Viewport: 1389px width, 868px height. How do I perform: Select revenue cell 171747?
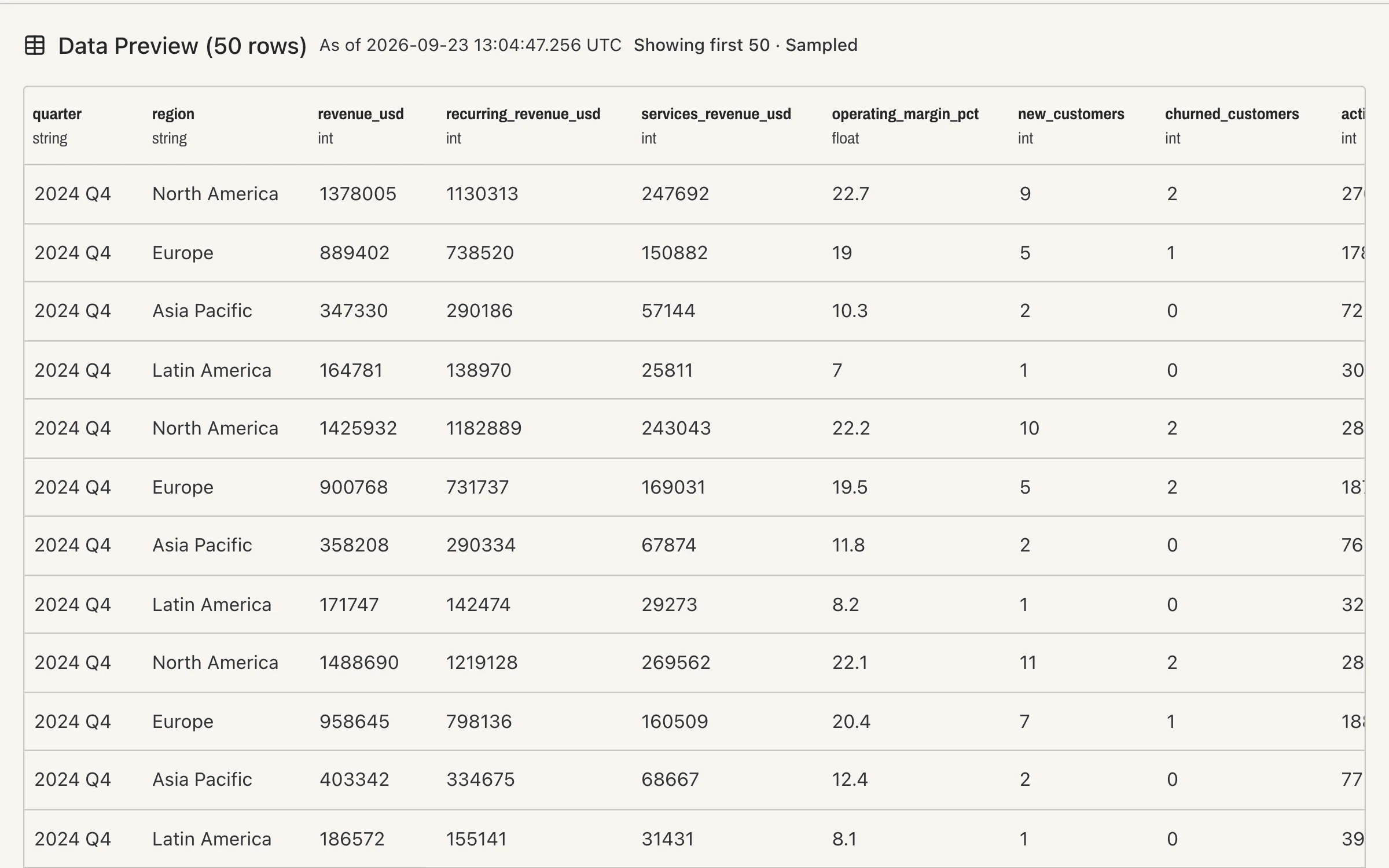pyautogui.click(x=349, y=605)
